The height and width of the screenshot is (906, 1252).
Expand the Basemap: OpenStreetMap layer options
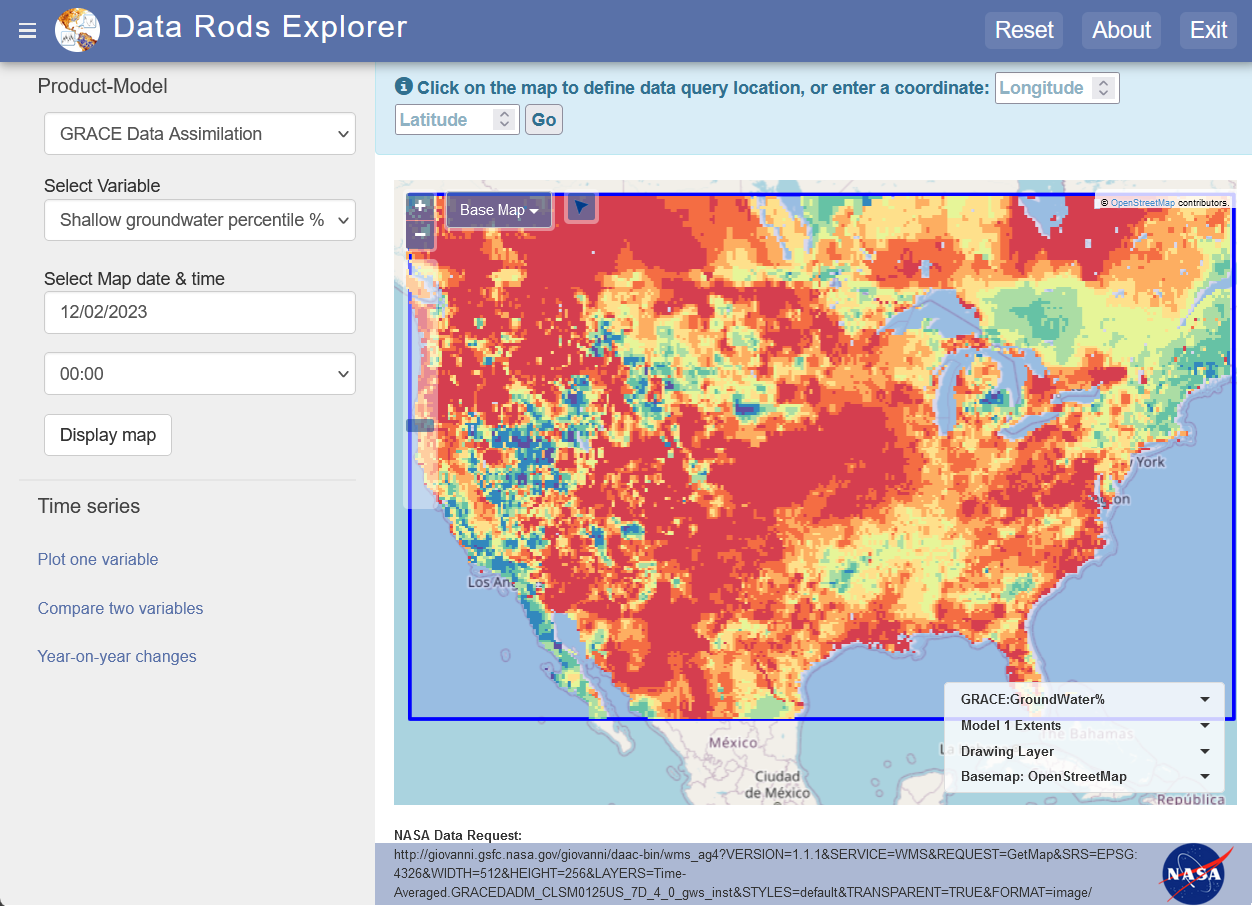1205,777
